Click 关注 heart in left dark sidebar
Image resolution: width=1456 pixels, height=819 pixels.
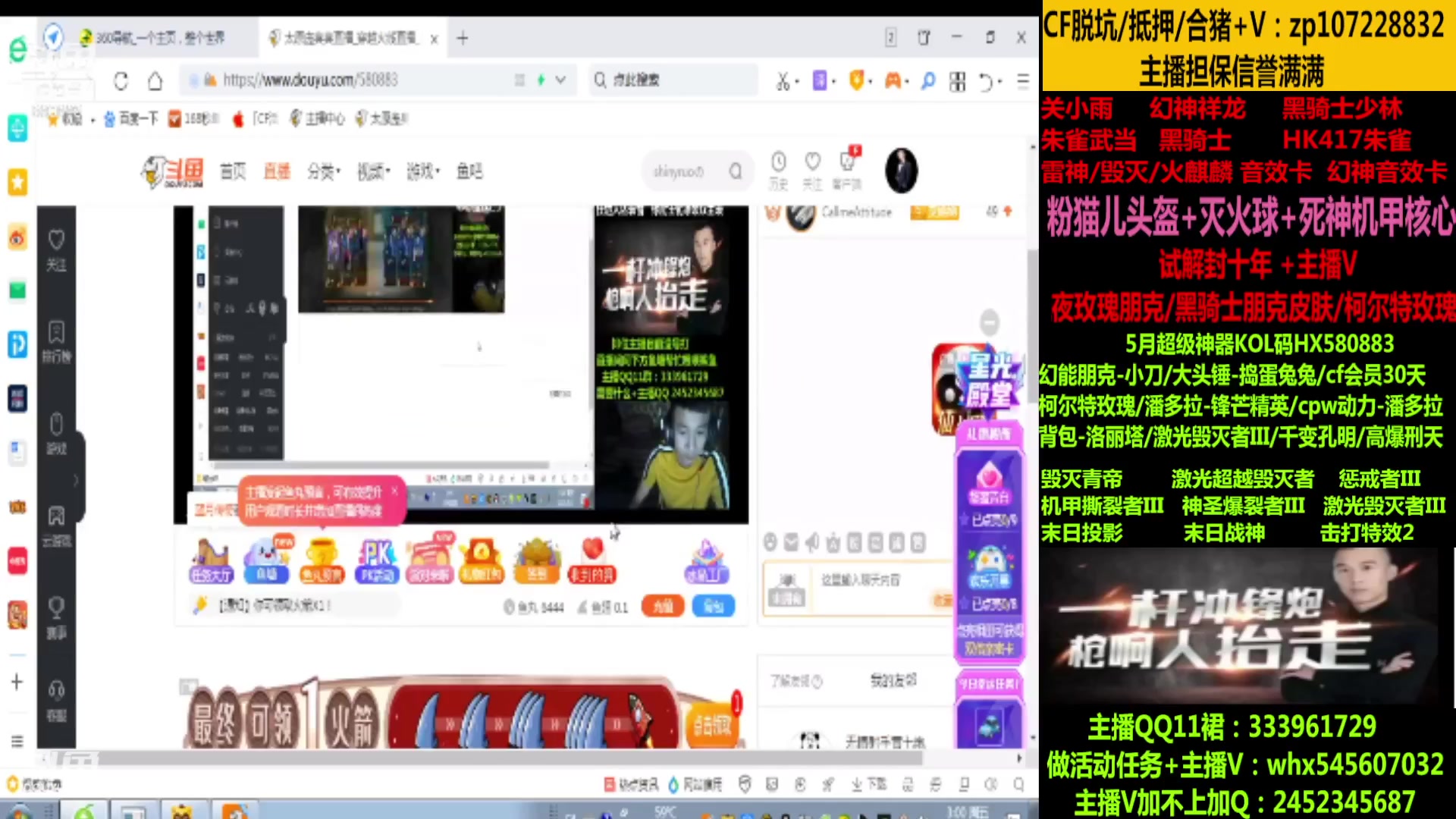[x=56, y=250]
